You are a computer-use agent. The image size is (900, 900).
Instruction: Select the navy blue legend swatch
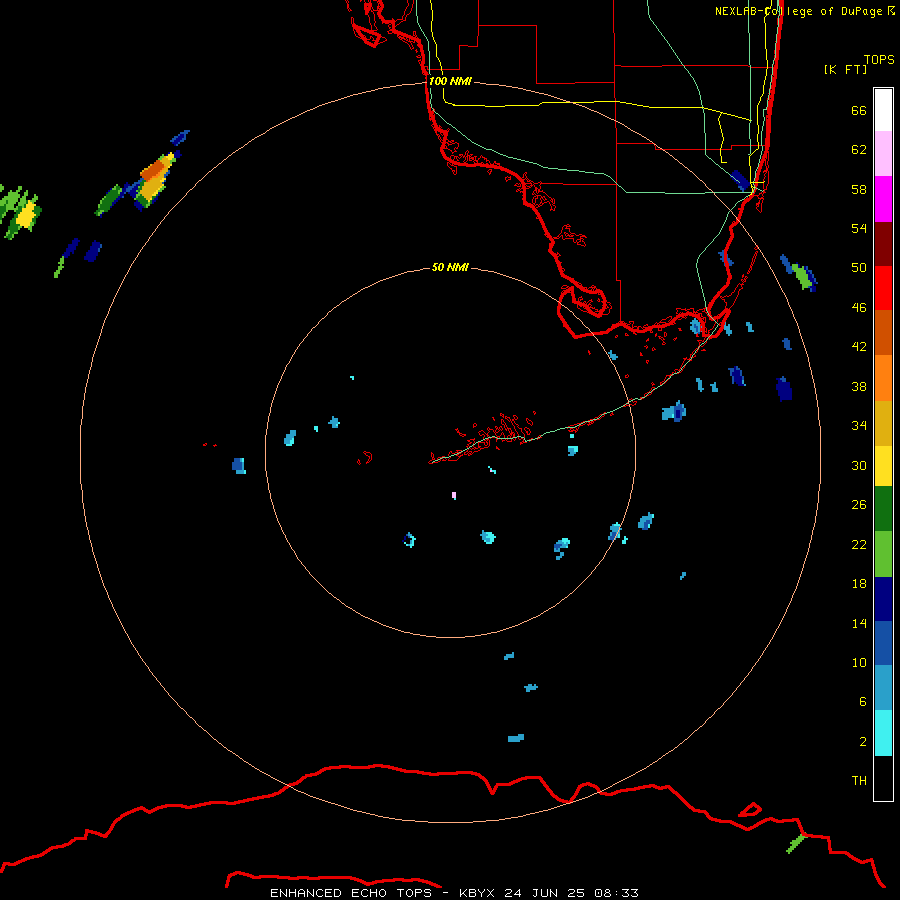[x=883, y=599]
